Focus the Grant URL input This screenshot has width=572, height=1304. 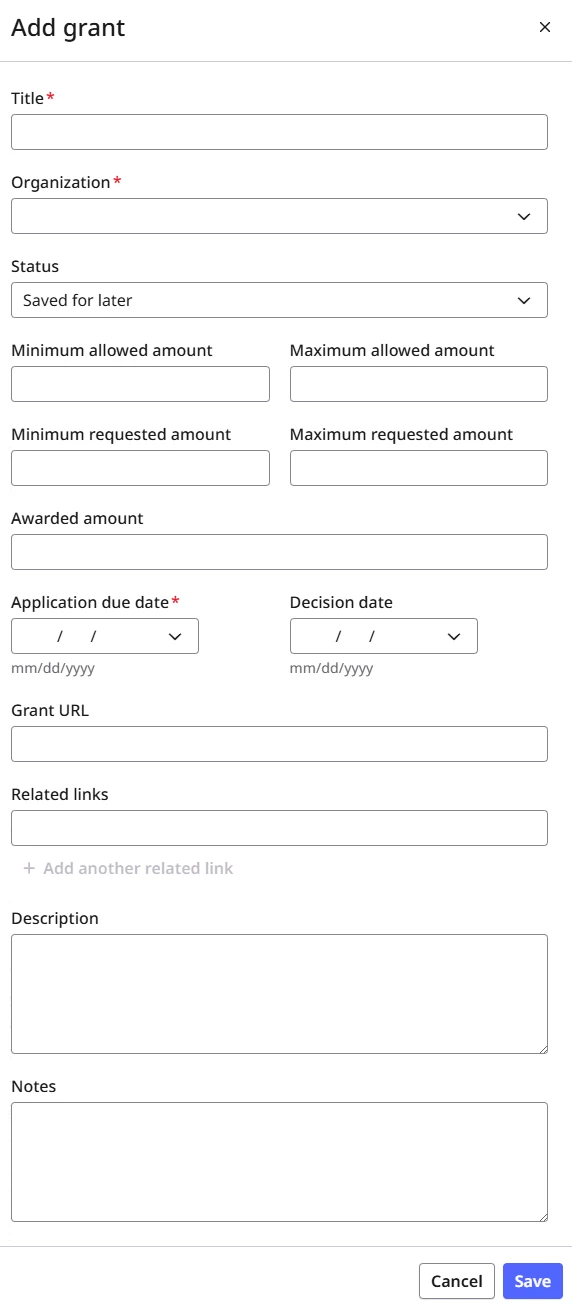[279, 744]
